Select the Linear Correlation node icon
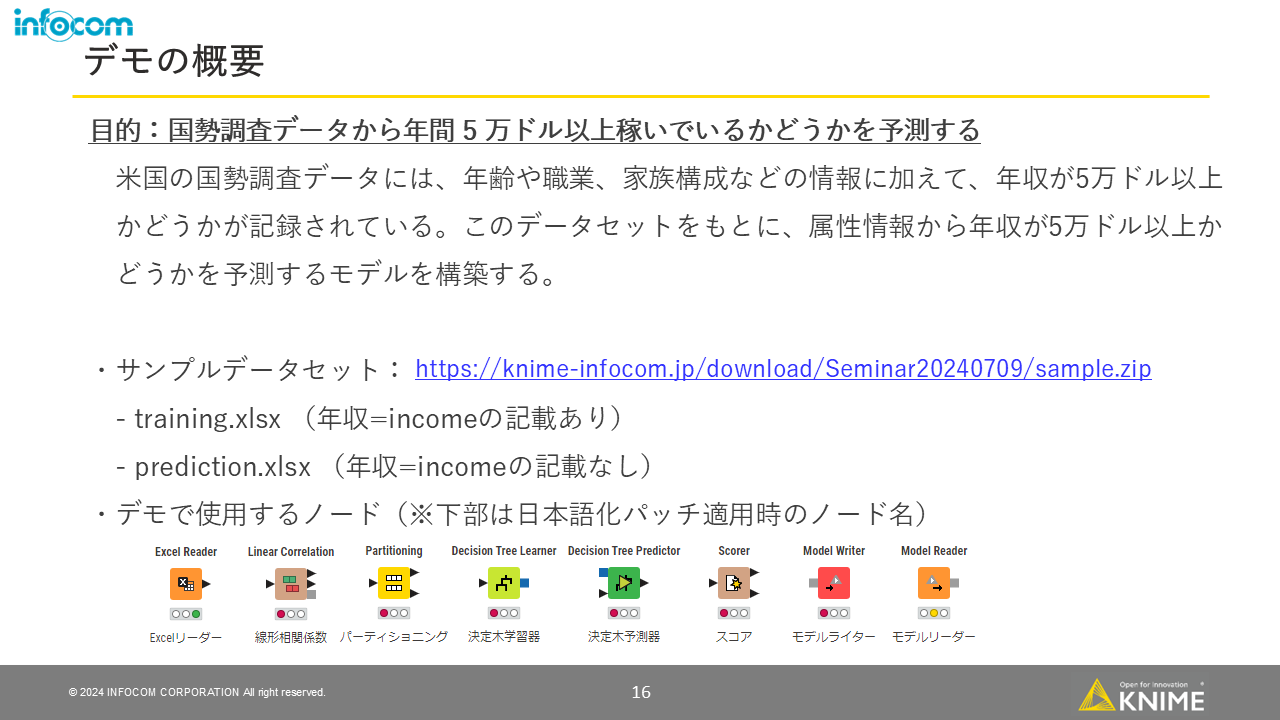1280x720 pixels. [x=291, y=583]
